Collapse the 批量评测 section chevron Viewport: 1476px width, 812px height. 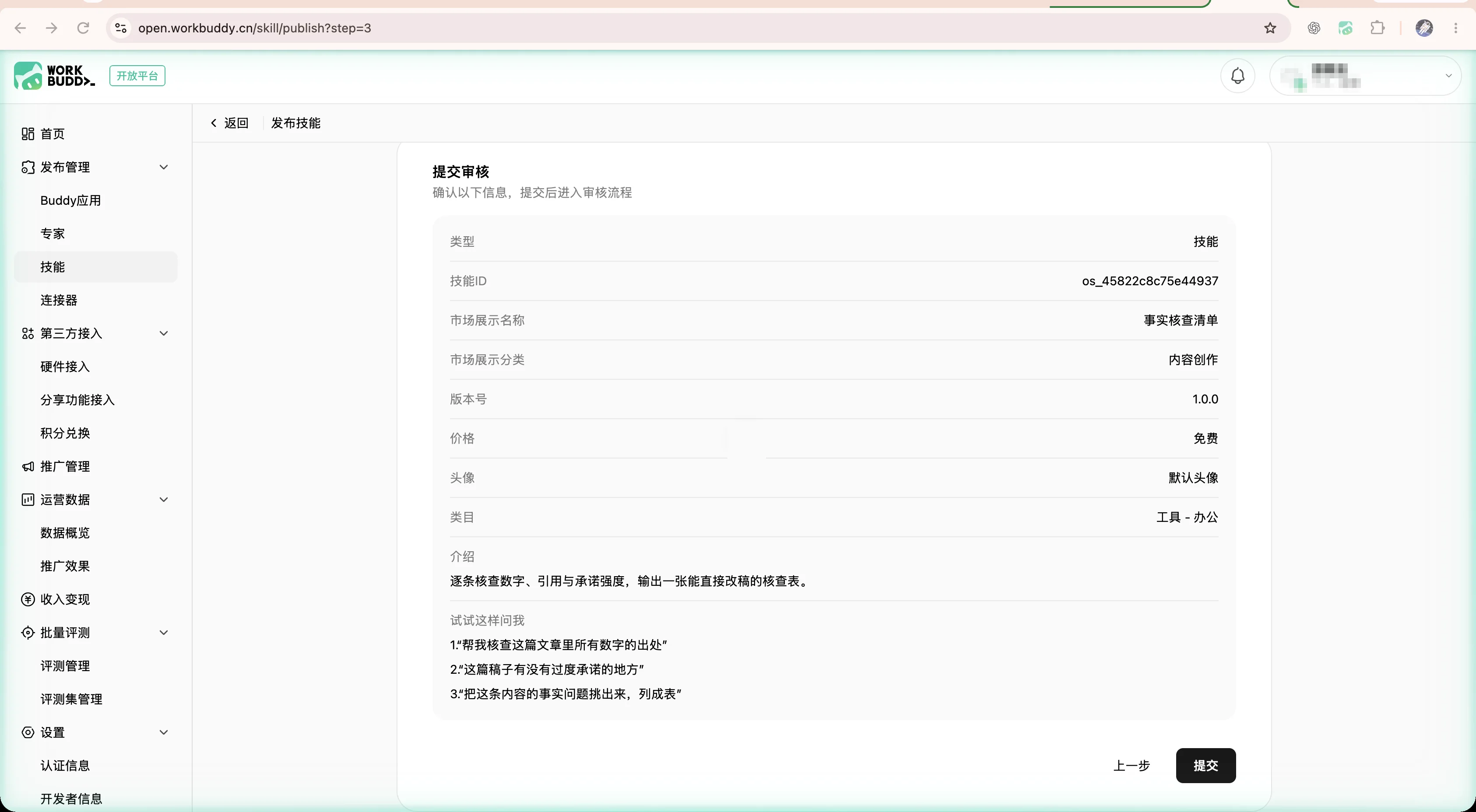(164, 633)
